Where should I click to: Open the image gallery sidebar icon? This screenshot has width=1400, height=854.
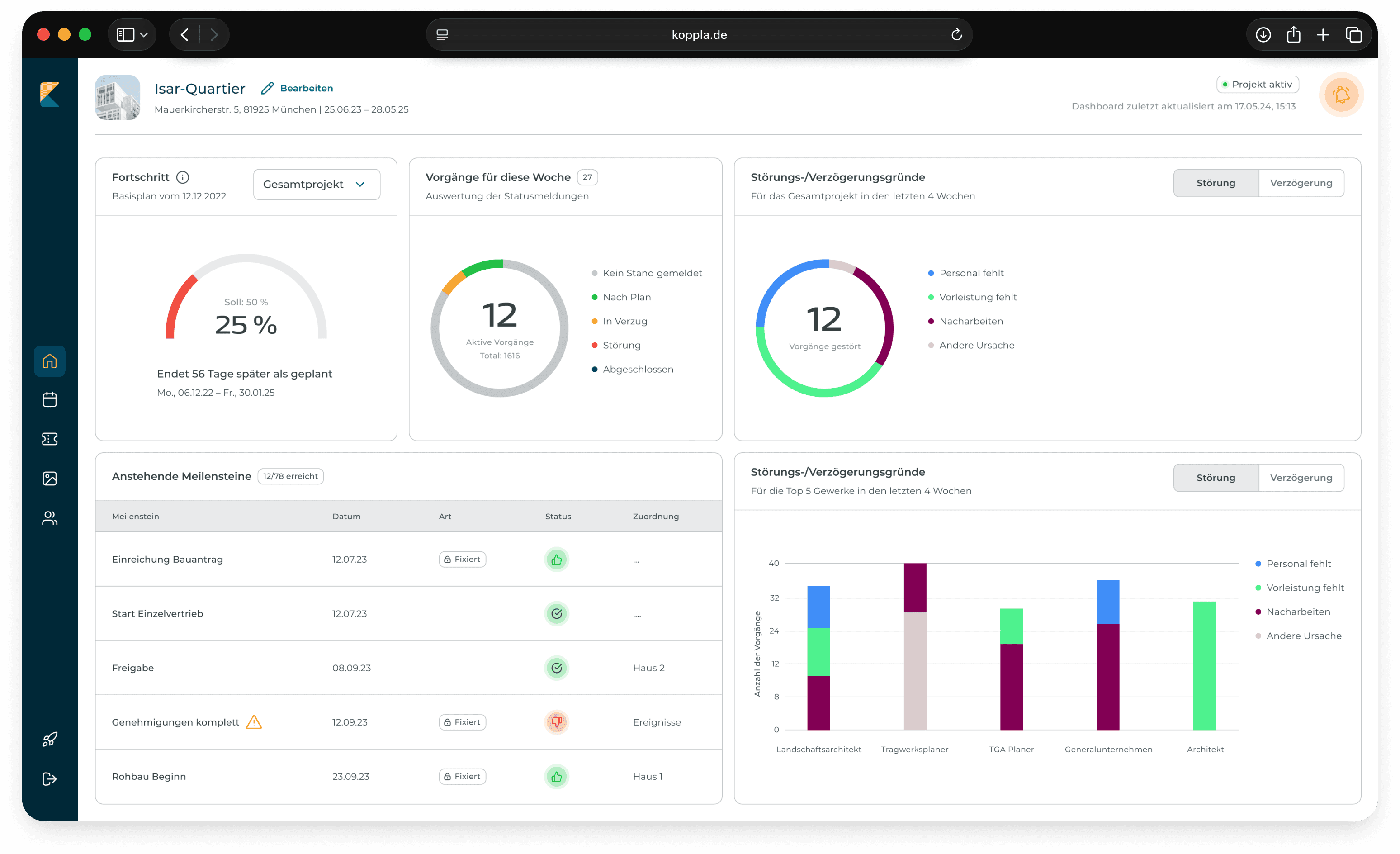tap(49, 479)
